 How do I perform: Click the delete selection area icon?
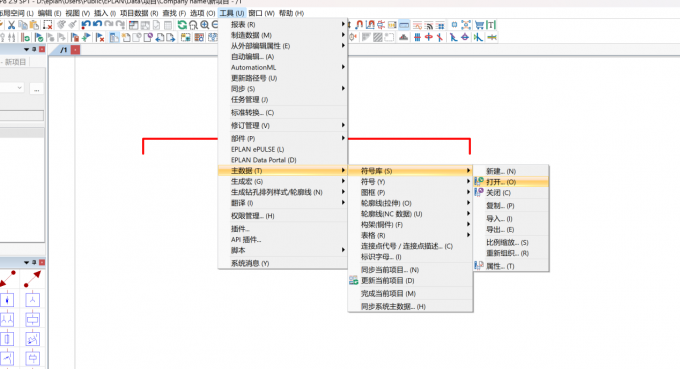click(x=48, y=25)
